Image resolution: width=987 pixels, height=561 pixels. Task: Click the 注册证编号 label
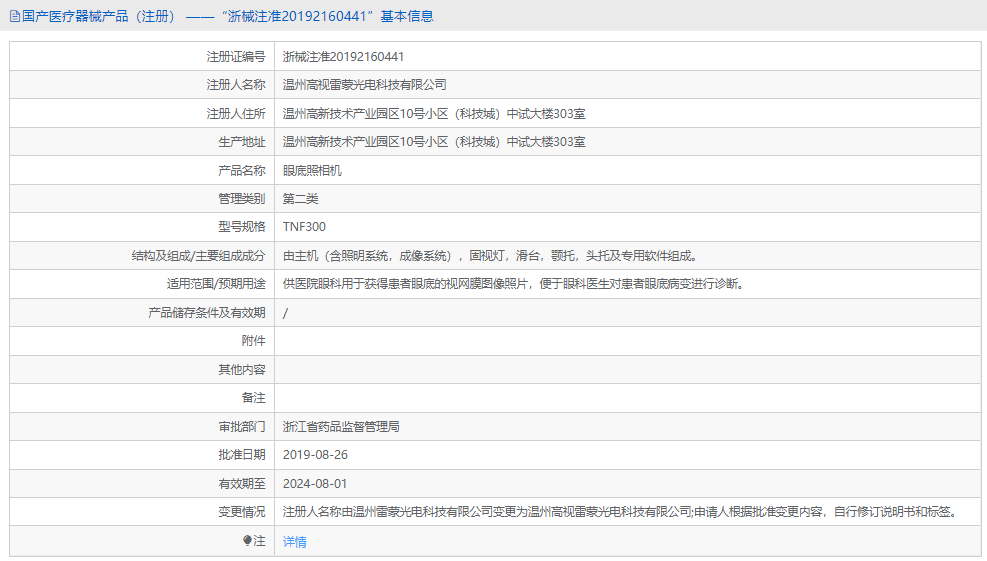(x=236, y=57)
